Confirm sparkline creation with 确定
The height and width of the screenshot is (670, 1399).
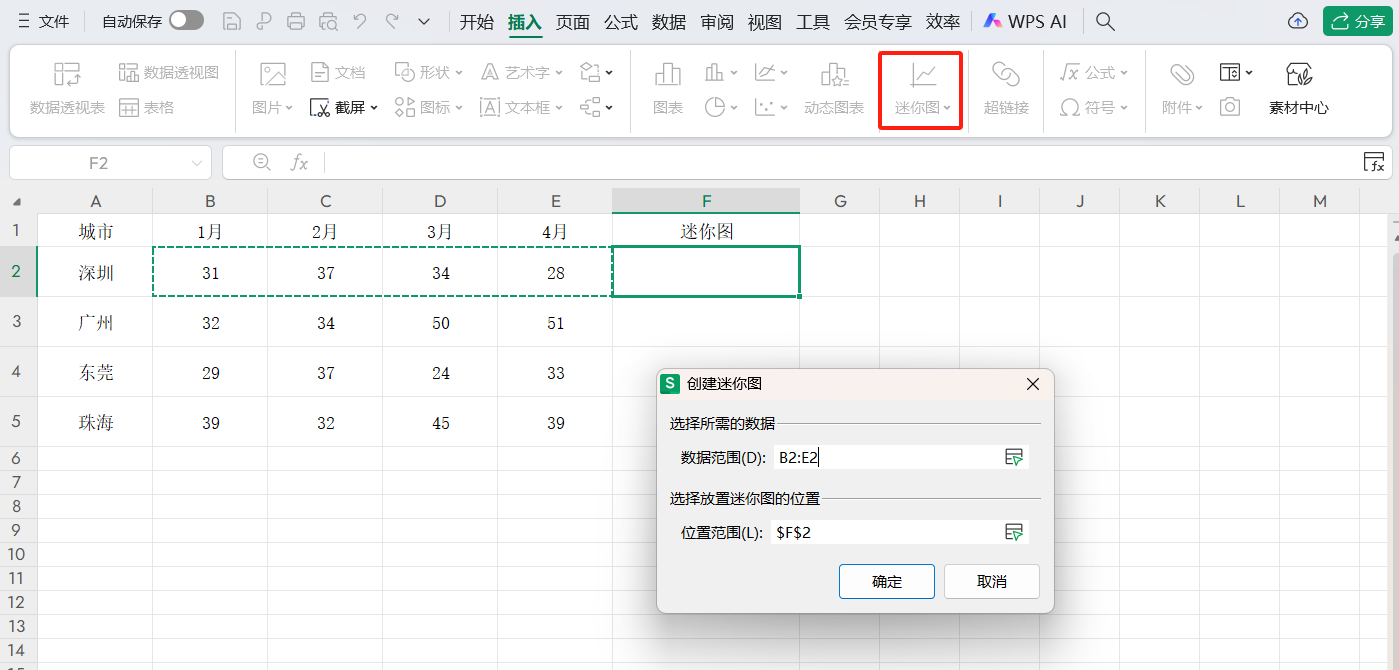pyautogui.click(x=886, y=581)
